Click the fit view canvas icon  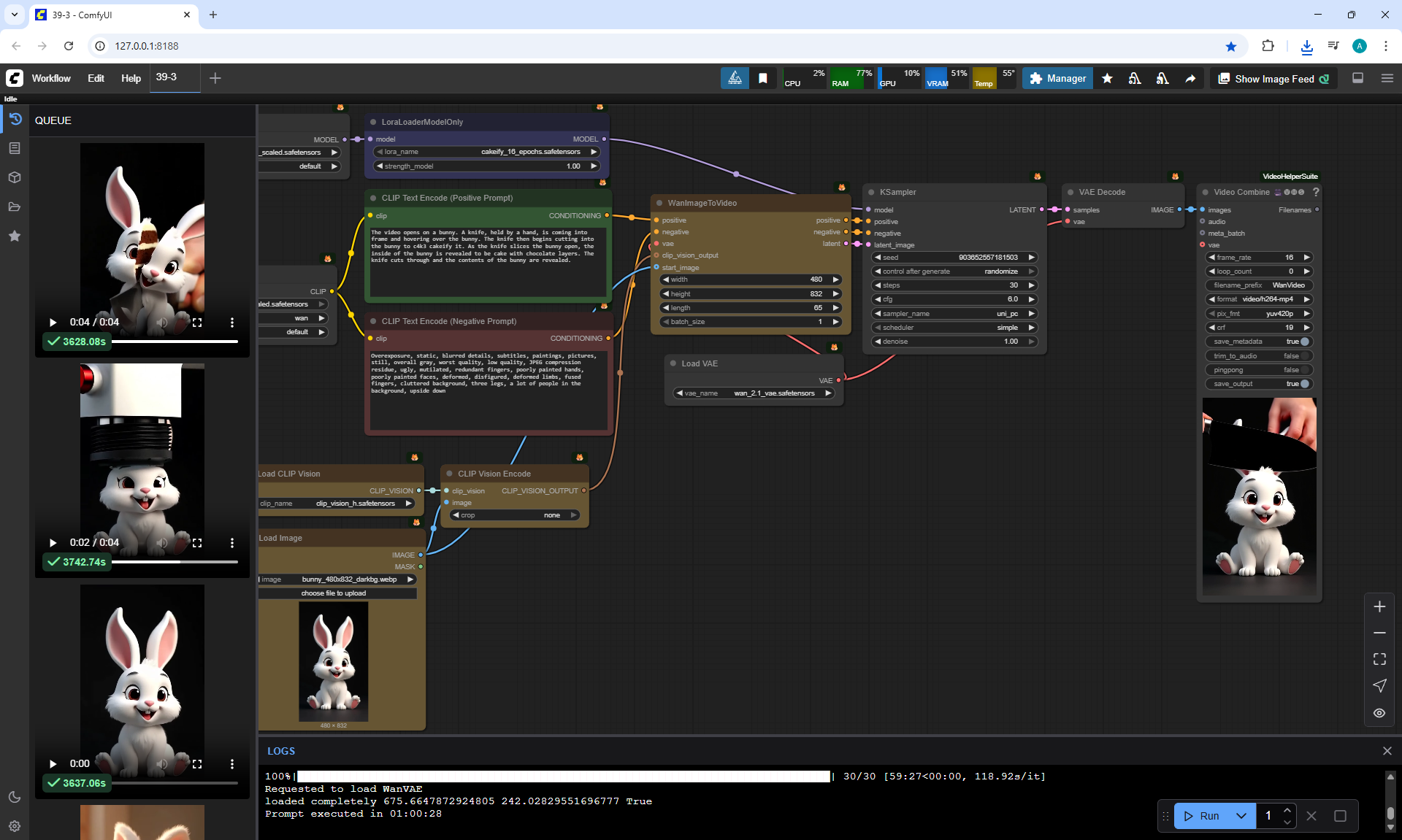click(1379, 659)
